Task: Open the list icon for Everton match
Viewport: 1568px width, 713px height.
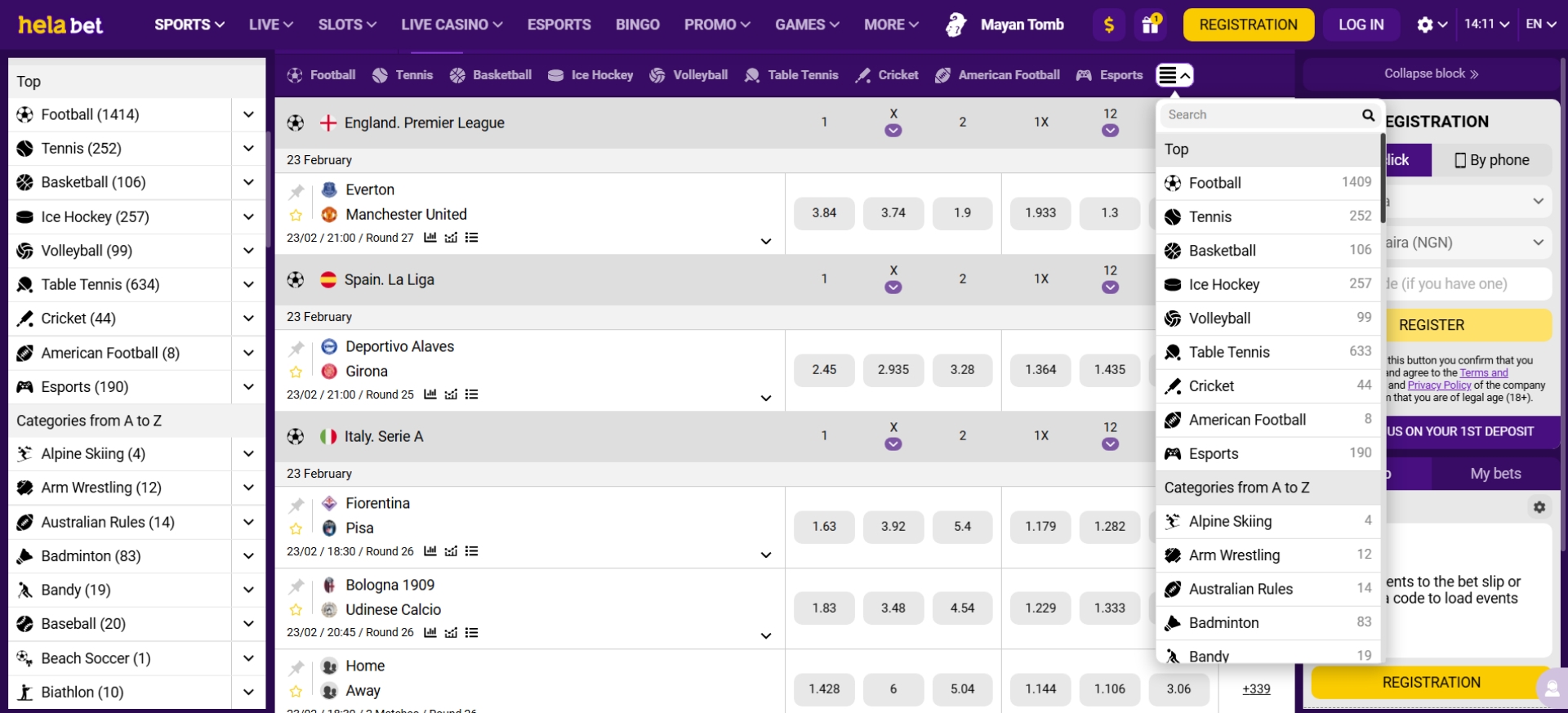Action: pyautogui.click(x=471, y=238)
